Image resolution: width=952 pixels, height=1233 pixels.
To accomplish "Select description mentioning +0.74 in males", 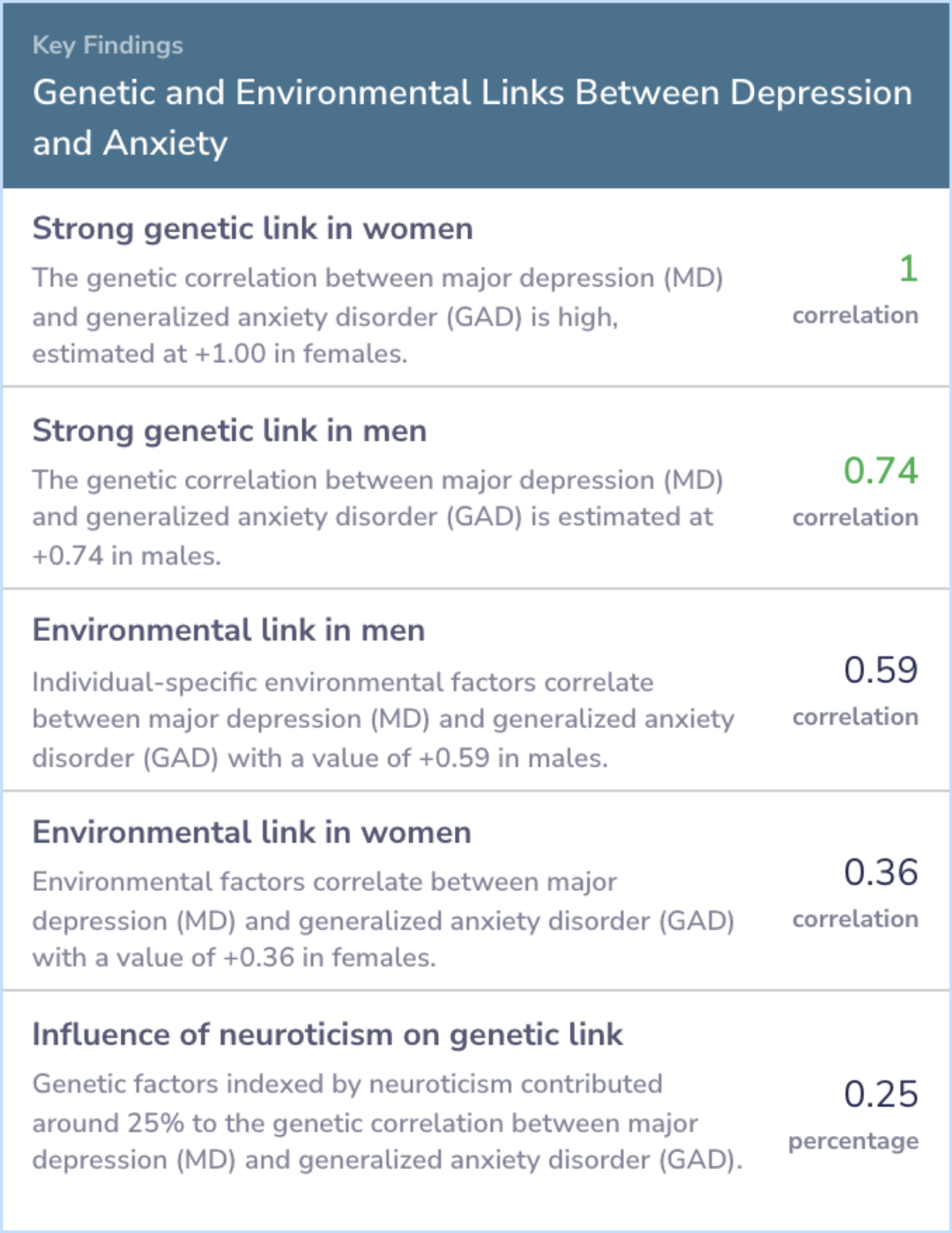I will [378, 517].
